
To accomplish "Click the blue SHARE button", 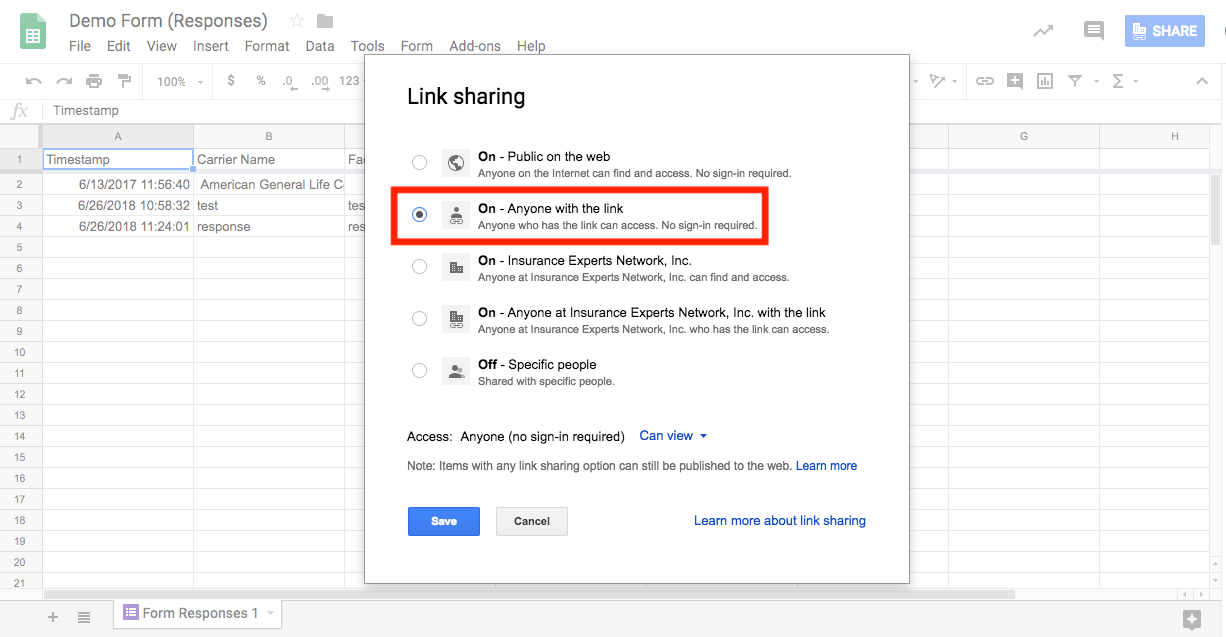I will (1164, 31).
